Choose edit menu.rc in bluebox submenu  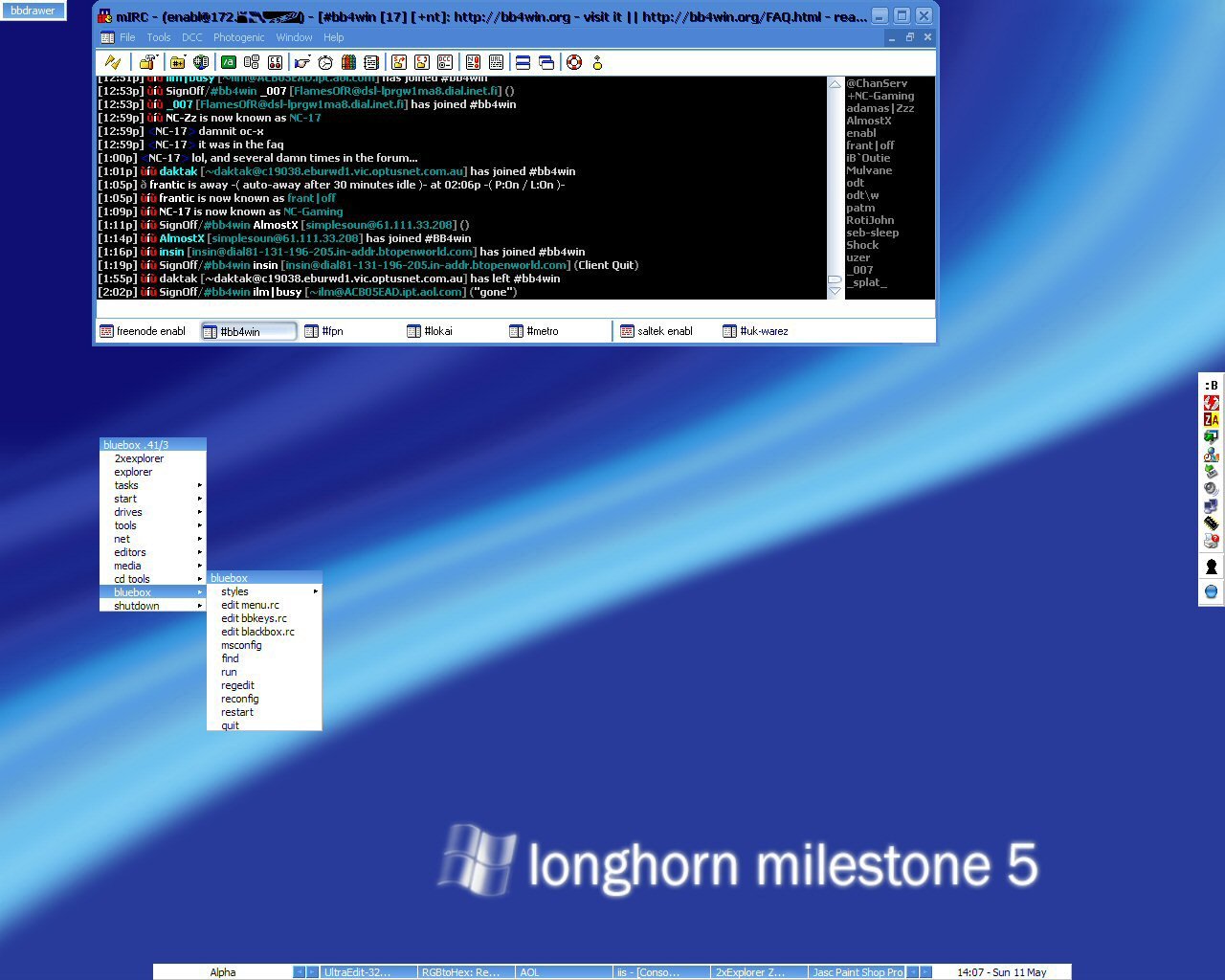[250, 605]
